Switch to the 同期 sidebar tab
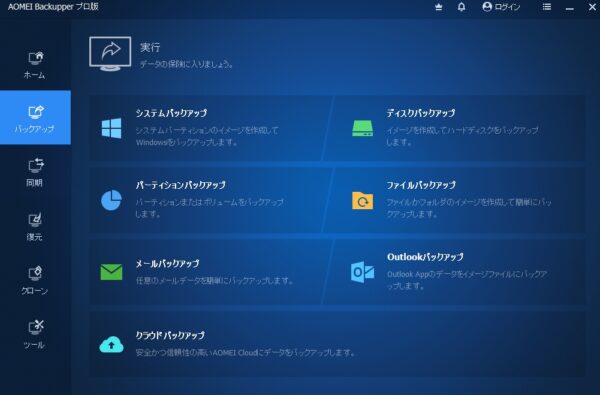Screen dimensions: 600x395 point(35,172)
